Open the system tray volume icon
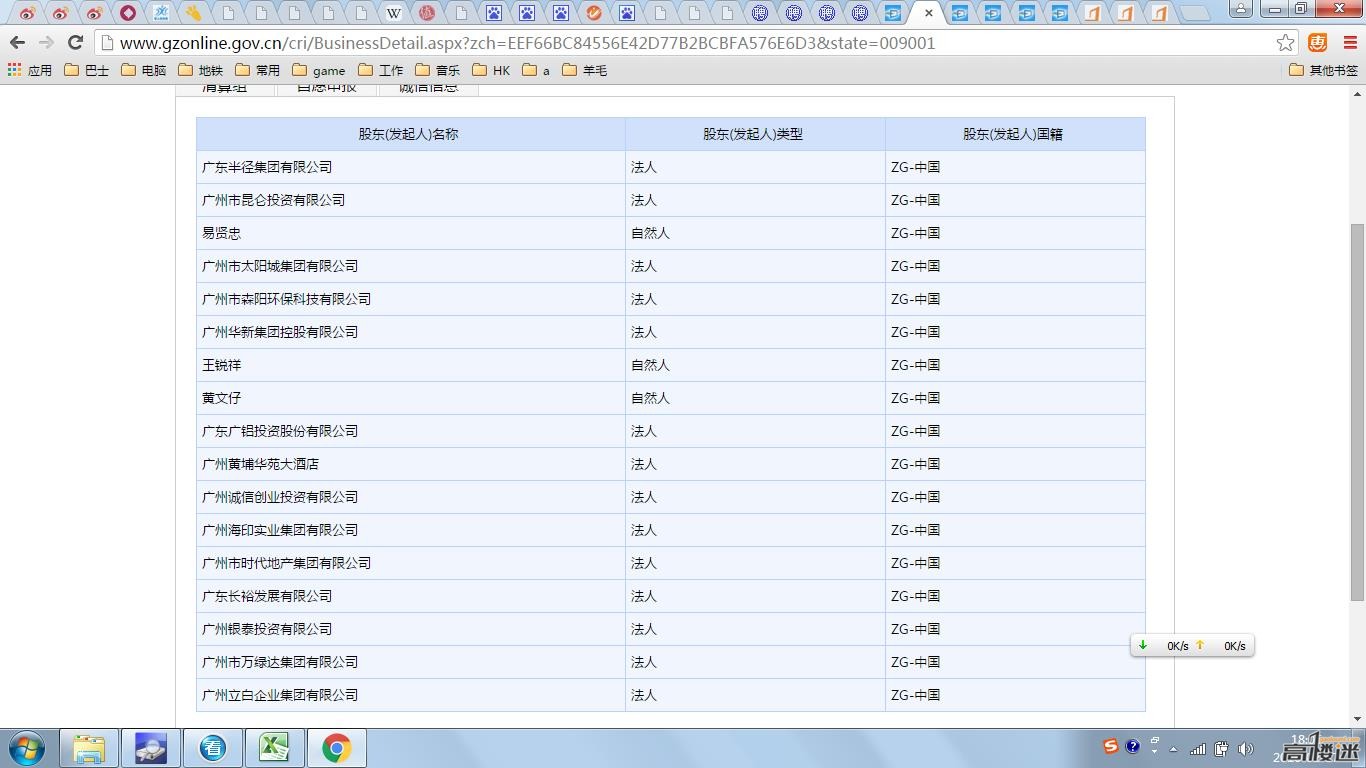This screenshot has width=1366, height=768. pyautogui.click(x=1245, y=748)
